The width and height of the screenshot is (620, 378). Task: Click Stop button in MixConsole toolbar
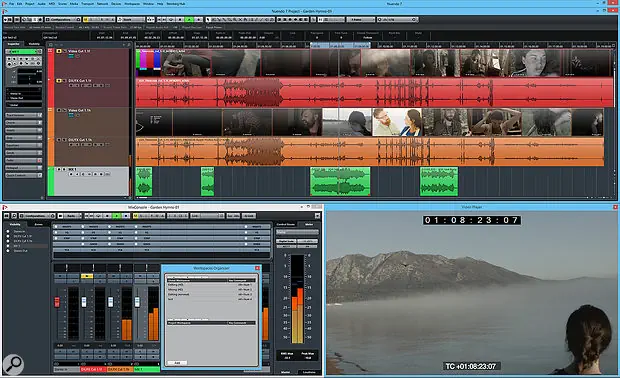(107, 216)
